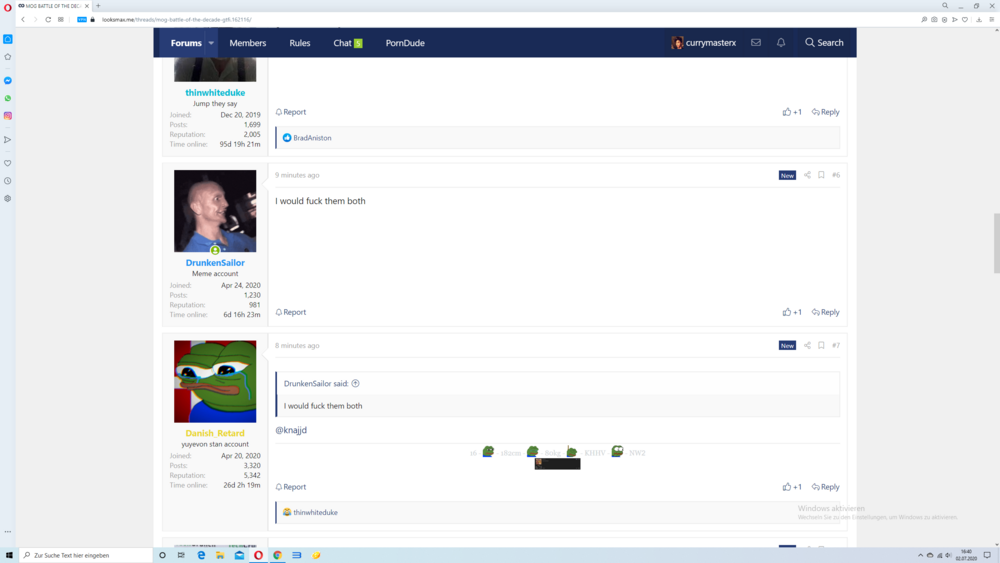Open the inbox envelope icon
This screenshot has width=1000, height=563.
[x=756, y=43]
